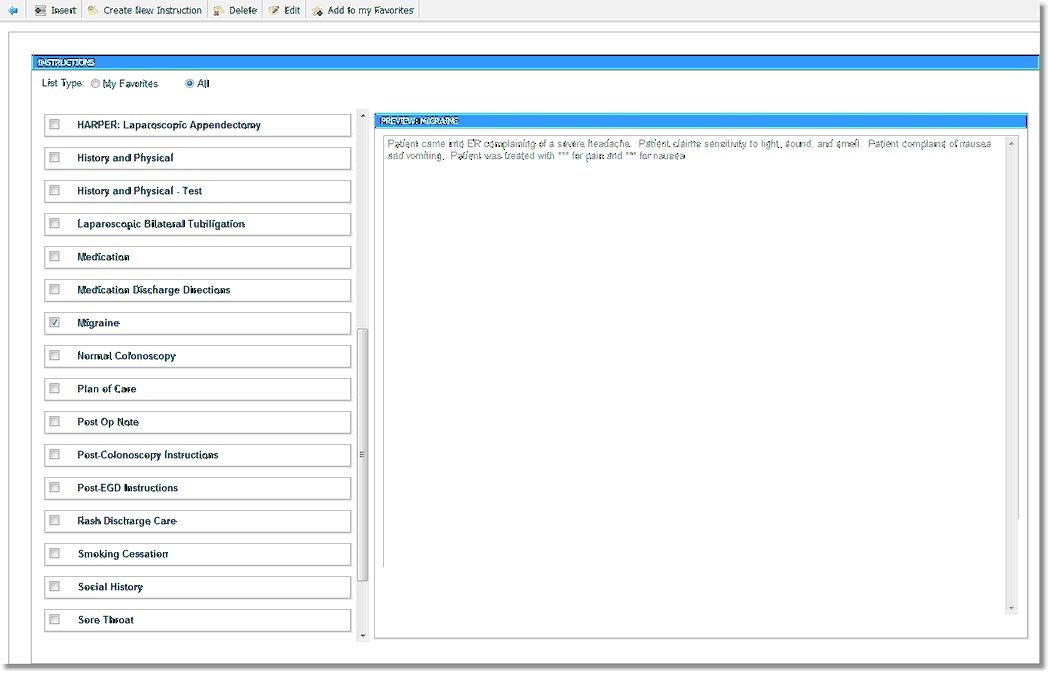Click the blue back arrow icon
The image size is (1049, 673).
[x=12, y=10]
